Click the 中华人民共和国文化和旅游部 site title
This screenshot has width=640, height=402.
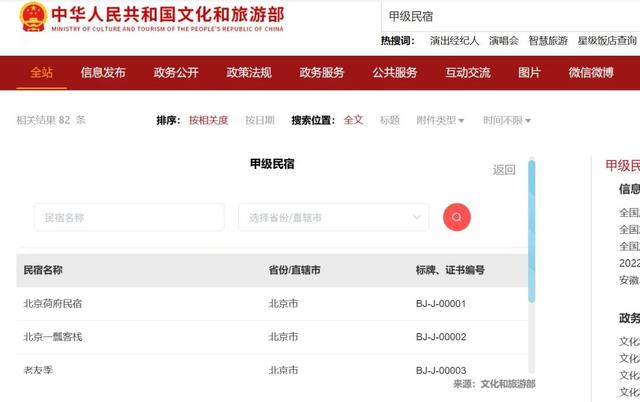pyautogui.click(x=168, y=15)
